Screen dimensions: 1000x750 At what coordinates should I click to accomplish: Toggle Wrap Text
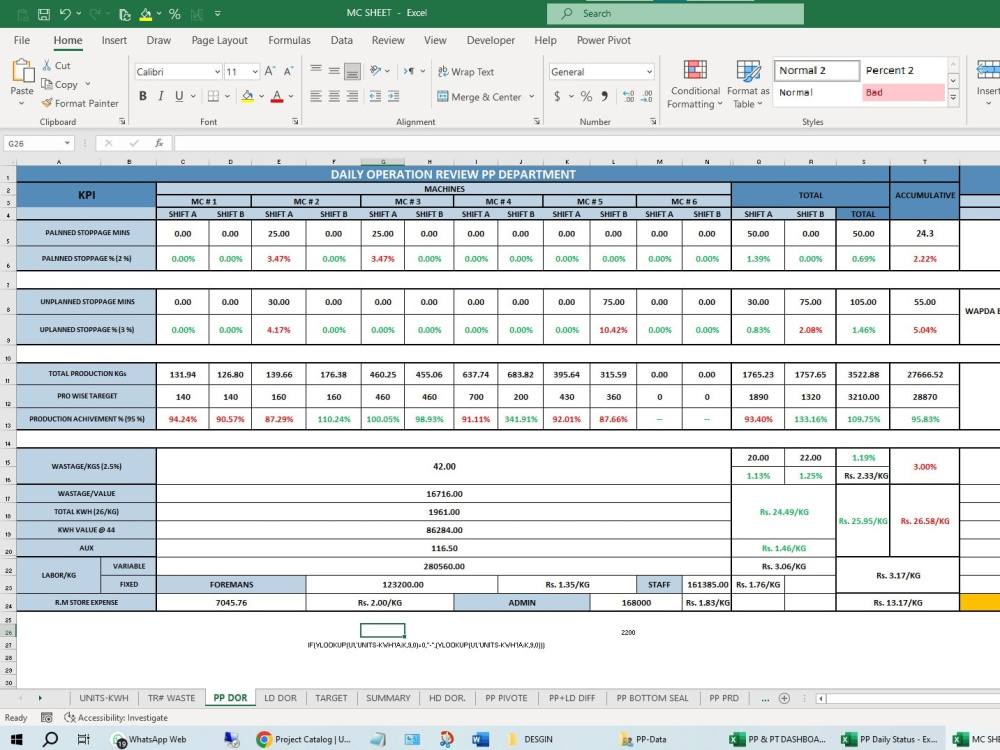click(466, 71)
